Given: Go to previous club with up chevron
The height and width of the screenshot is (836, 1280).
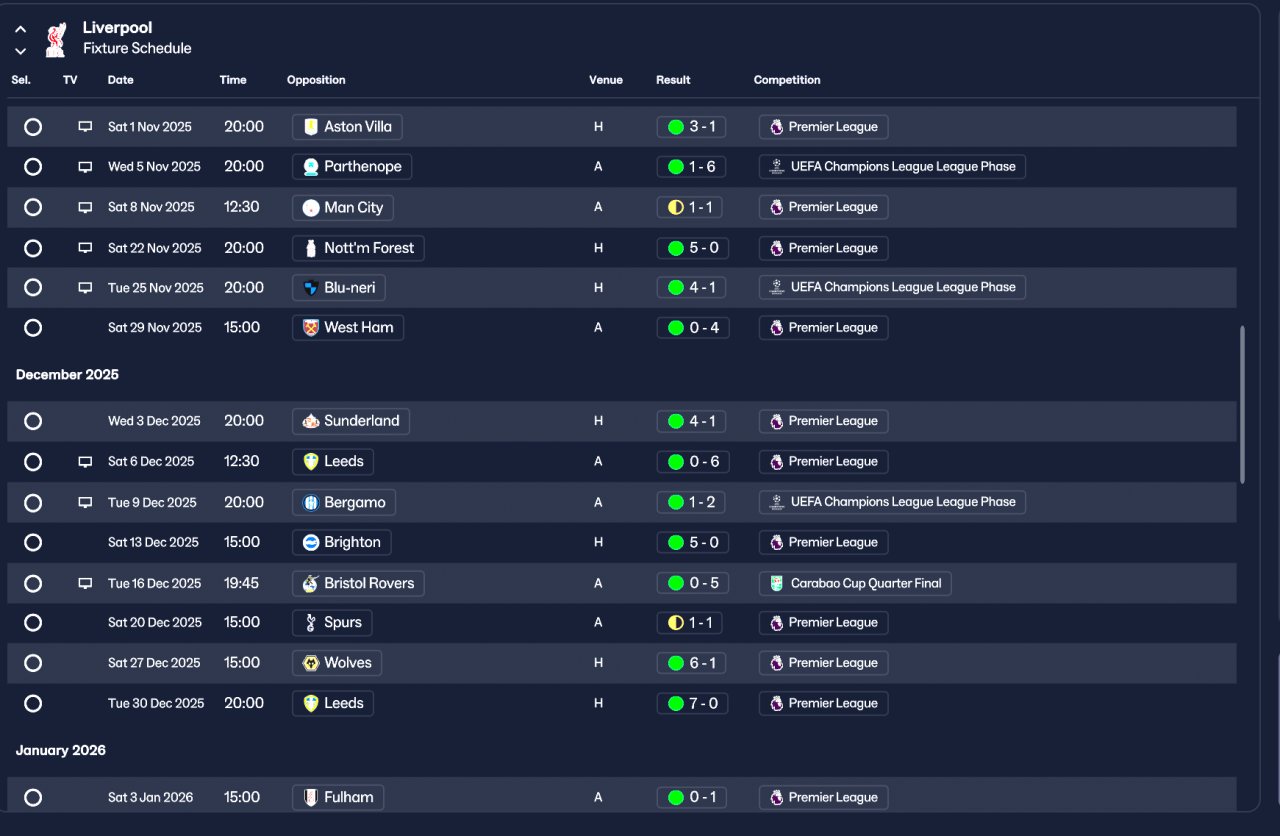Looking at the screenshot, I should 20,29.
